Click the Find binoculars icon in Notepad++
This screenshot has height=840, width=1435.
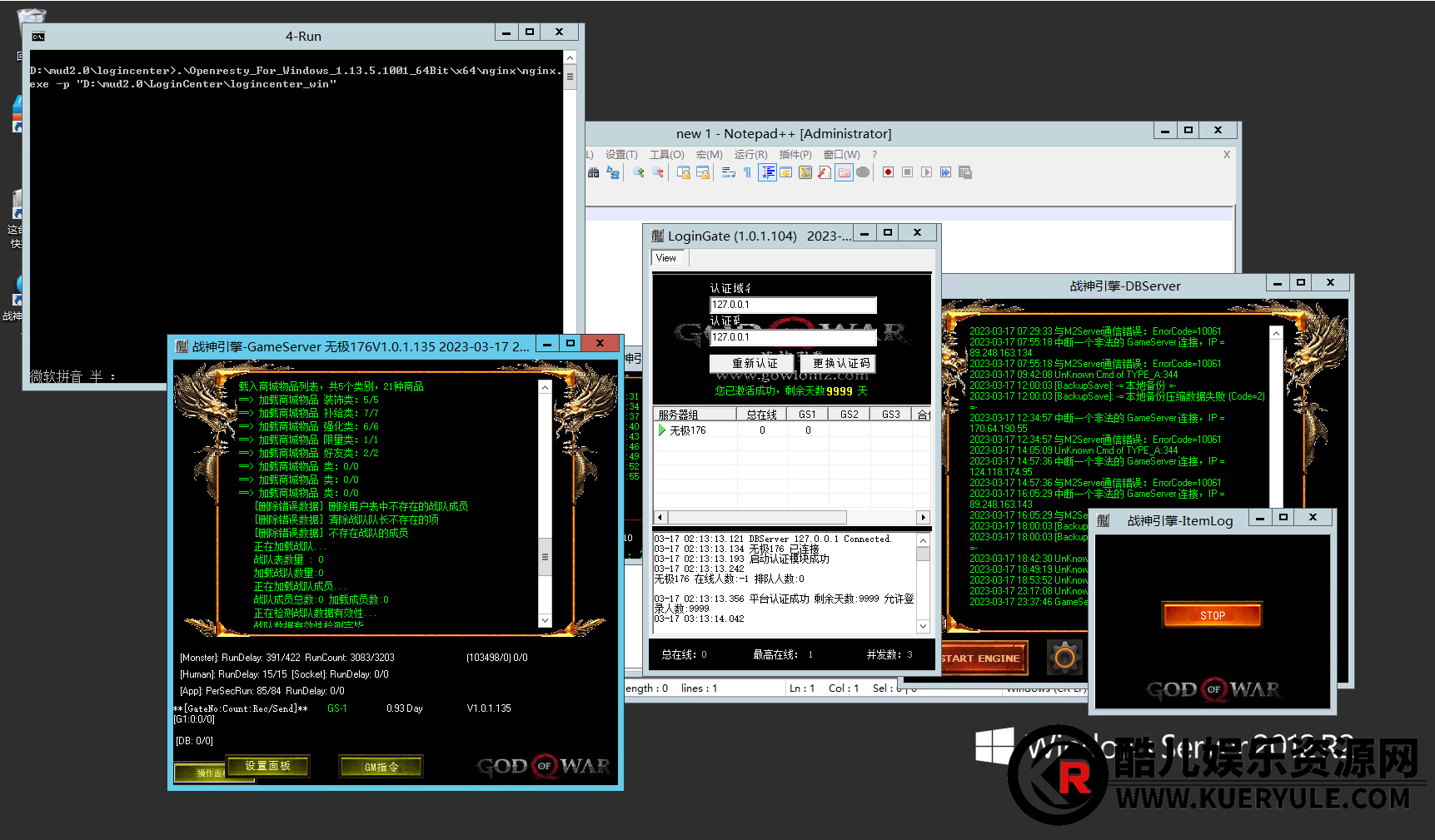click(x=593, y=172)
